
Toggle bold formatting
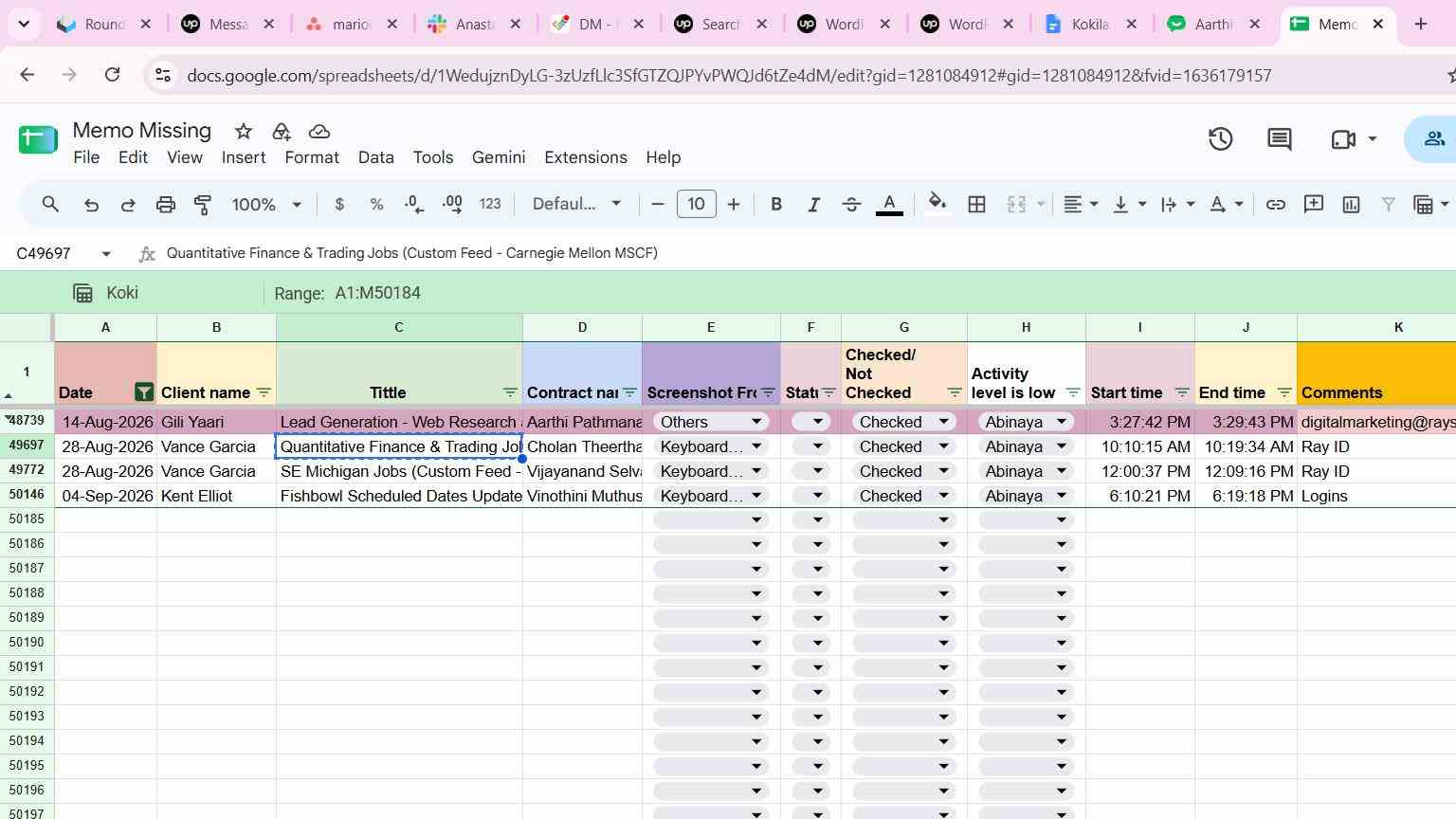click(776, 204)
